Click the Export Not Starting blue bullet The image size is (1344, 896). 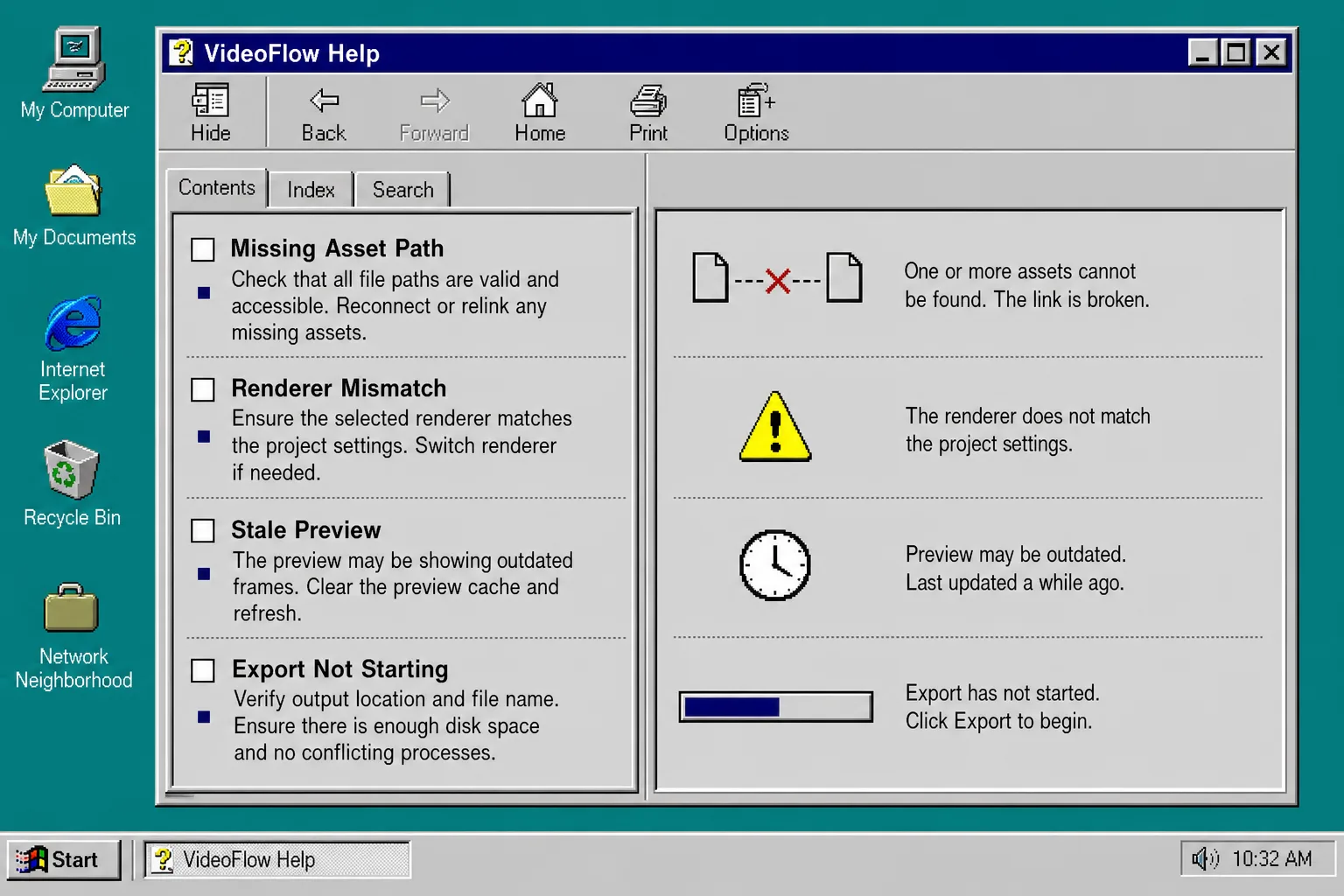point(204,717)
